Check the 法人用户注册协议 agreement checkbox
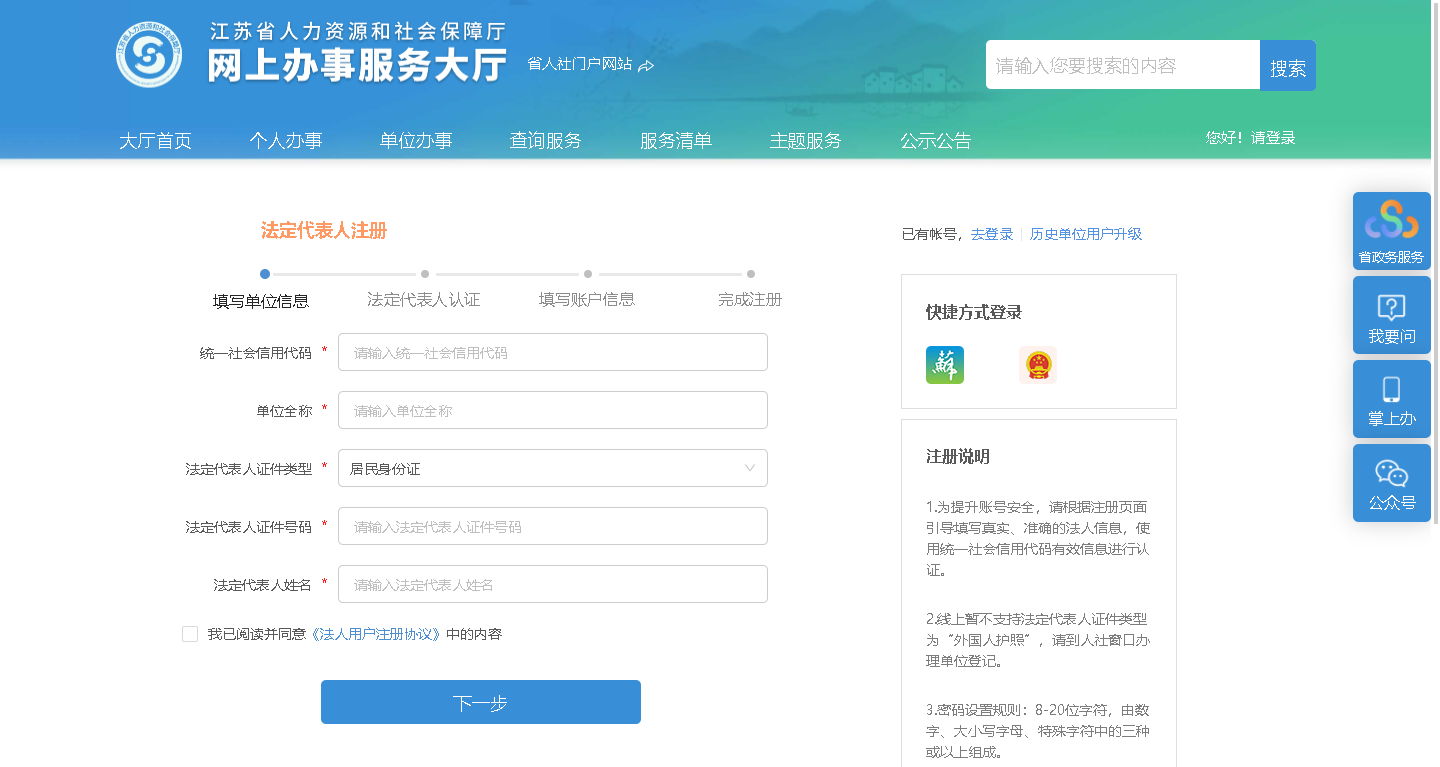This screenshot has height=767, width=1440. tap(190, 634)
